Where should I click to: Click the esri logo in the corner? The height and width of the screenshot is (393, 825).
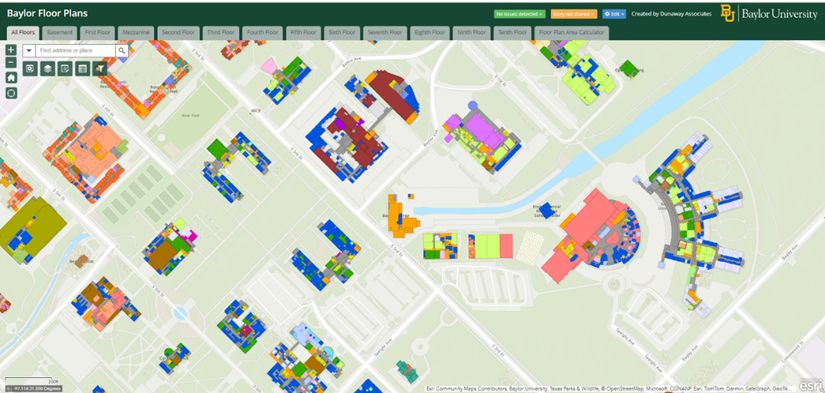(809, 385)
